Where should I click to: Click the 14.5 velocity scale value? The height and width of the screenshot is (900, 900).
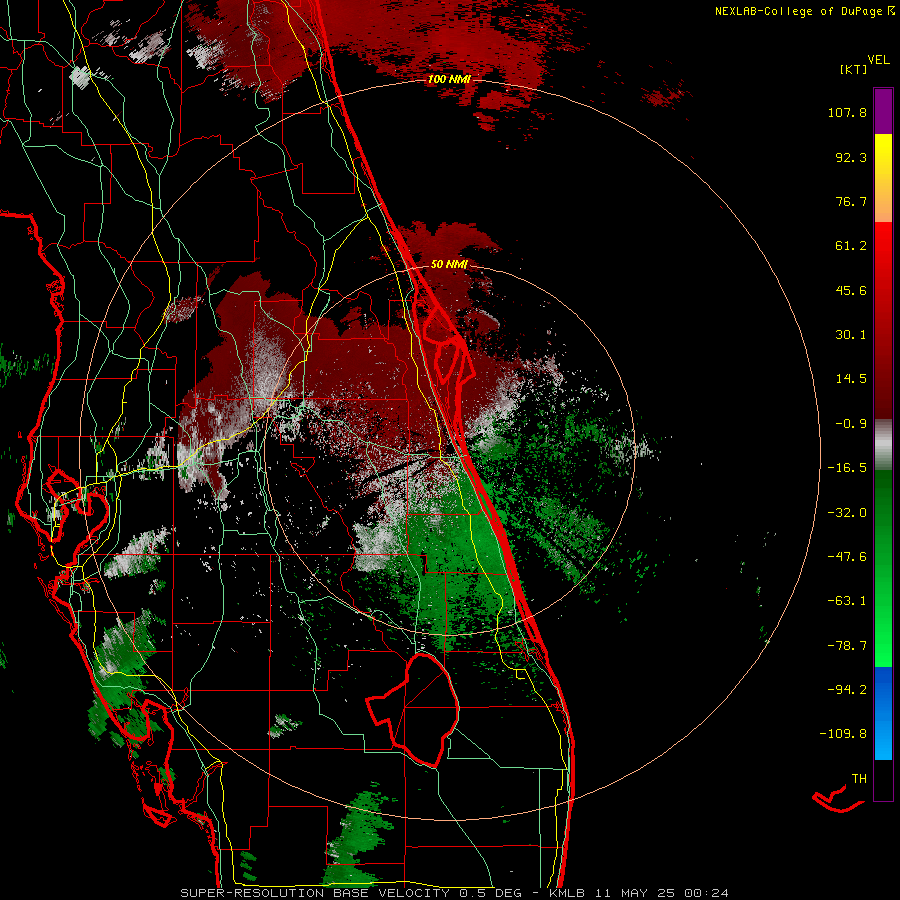(x=851, y=379)
